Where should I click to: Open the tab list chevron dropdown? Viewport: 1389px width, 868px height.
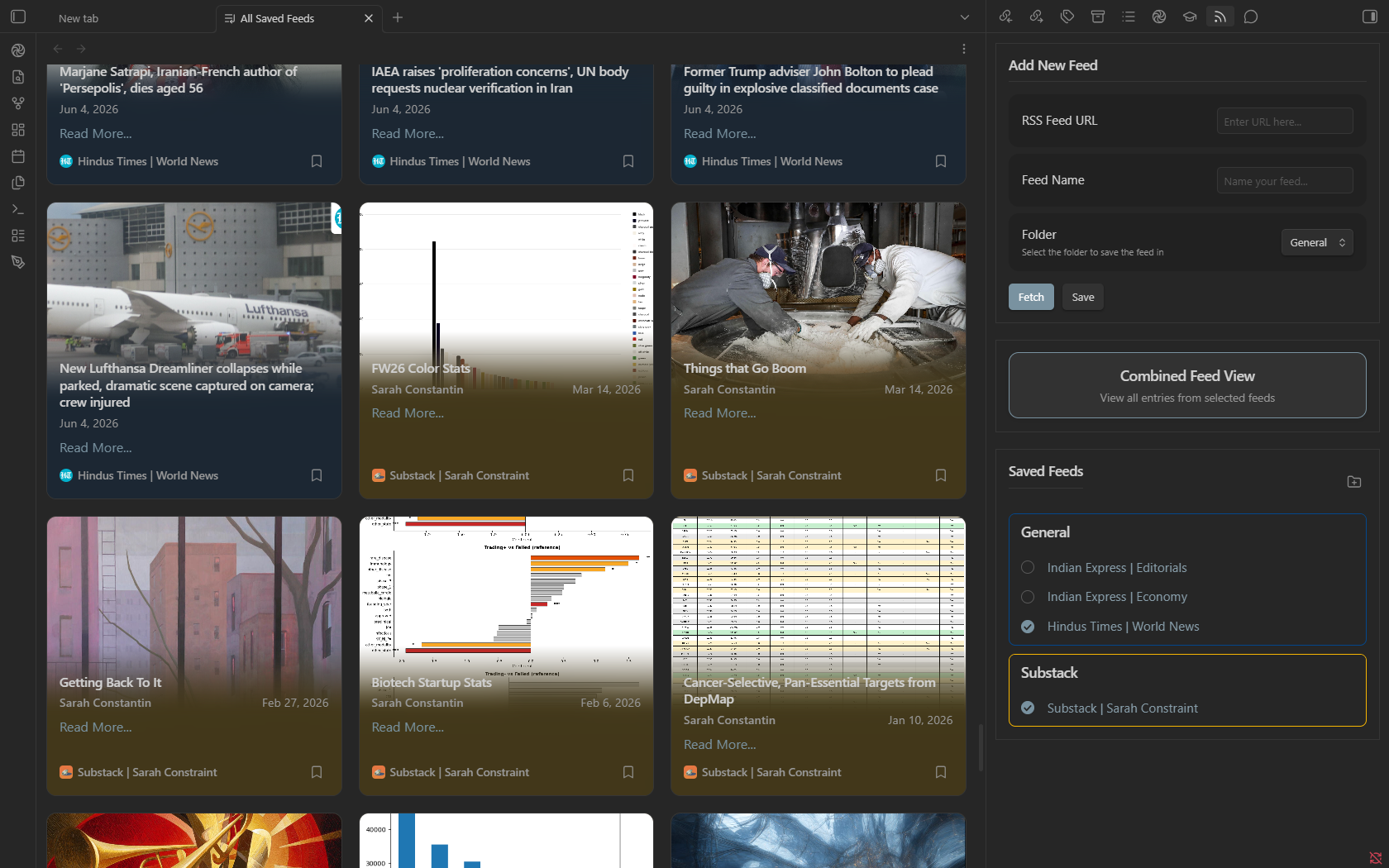pos(965,17)
